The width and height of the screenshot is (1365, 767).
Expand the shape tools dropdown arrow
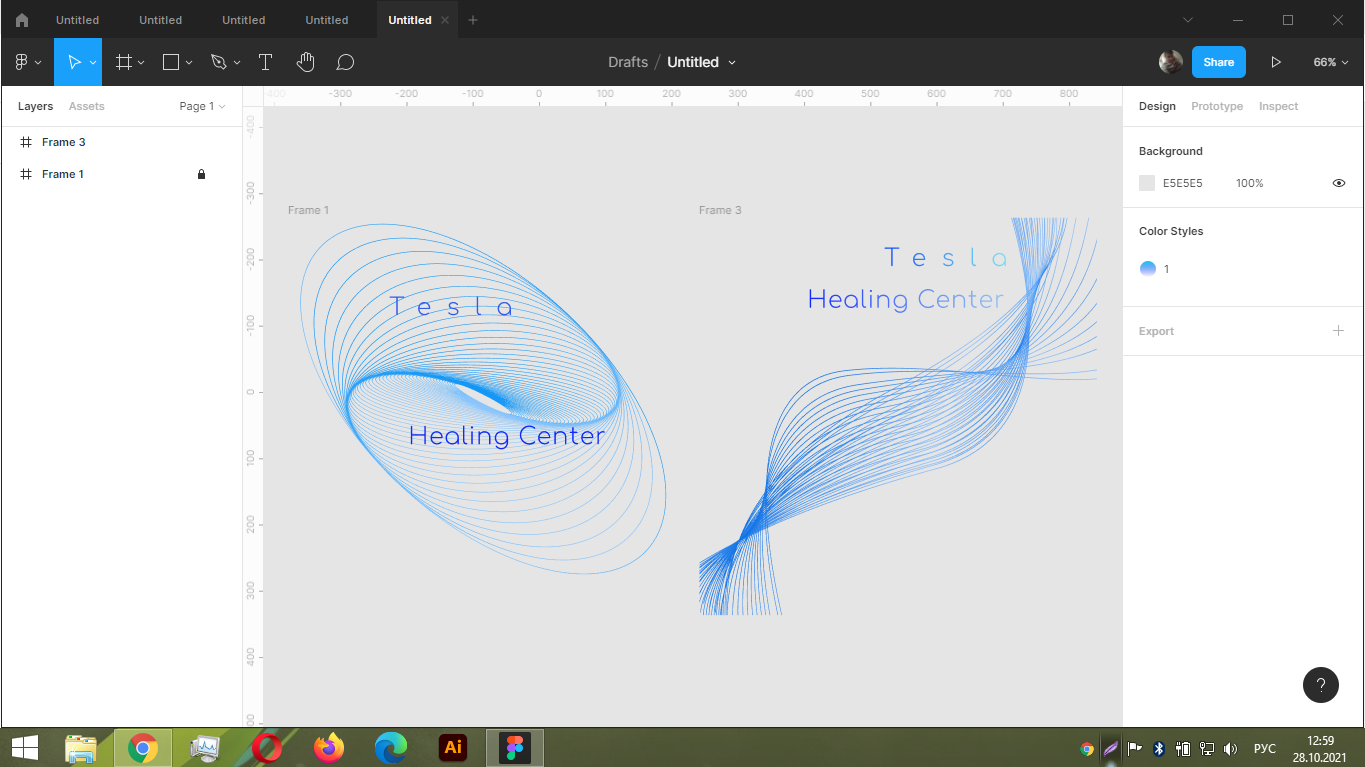coord(189,62)
